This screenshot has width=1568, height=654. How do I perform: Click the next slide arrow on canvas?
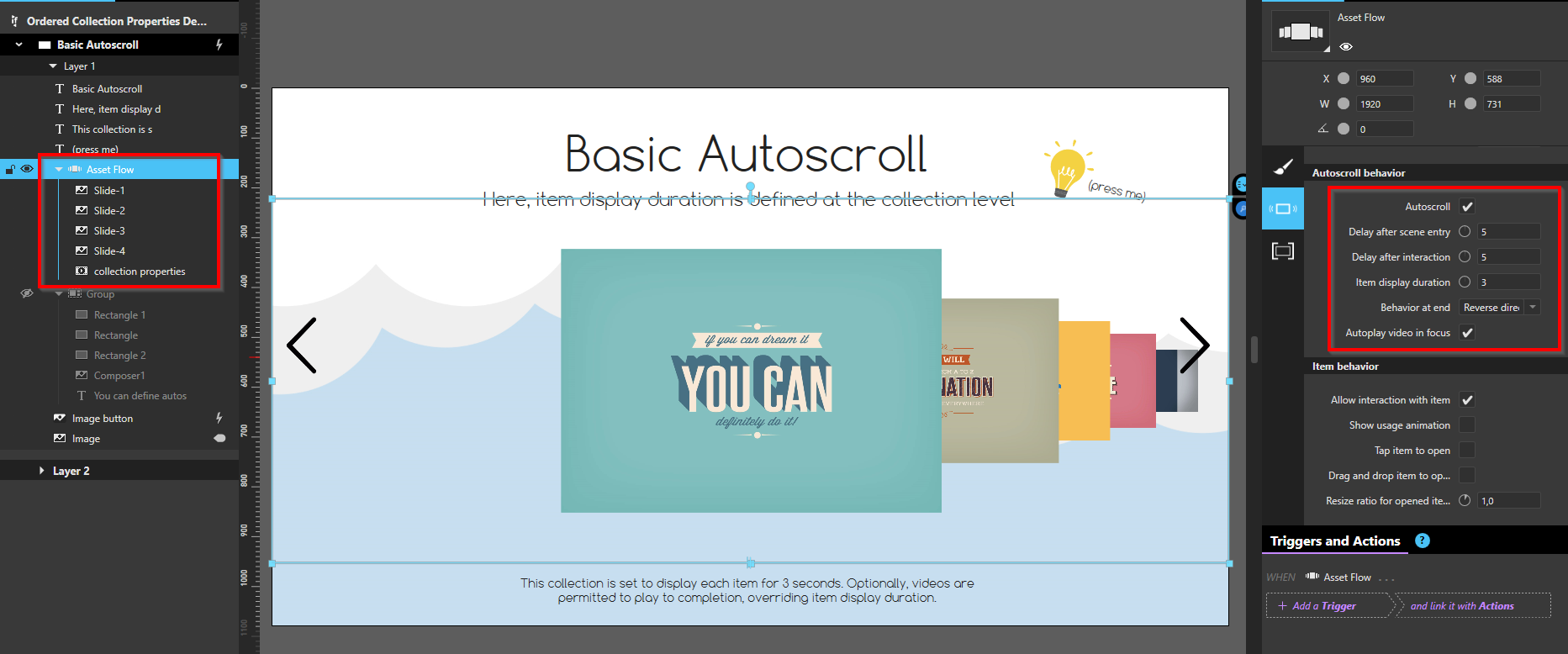[x=1194, y=345]
